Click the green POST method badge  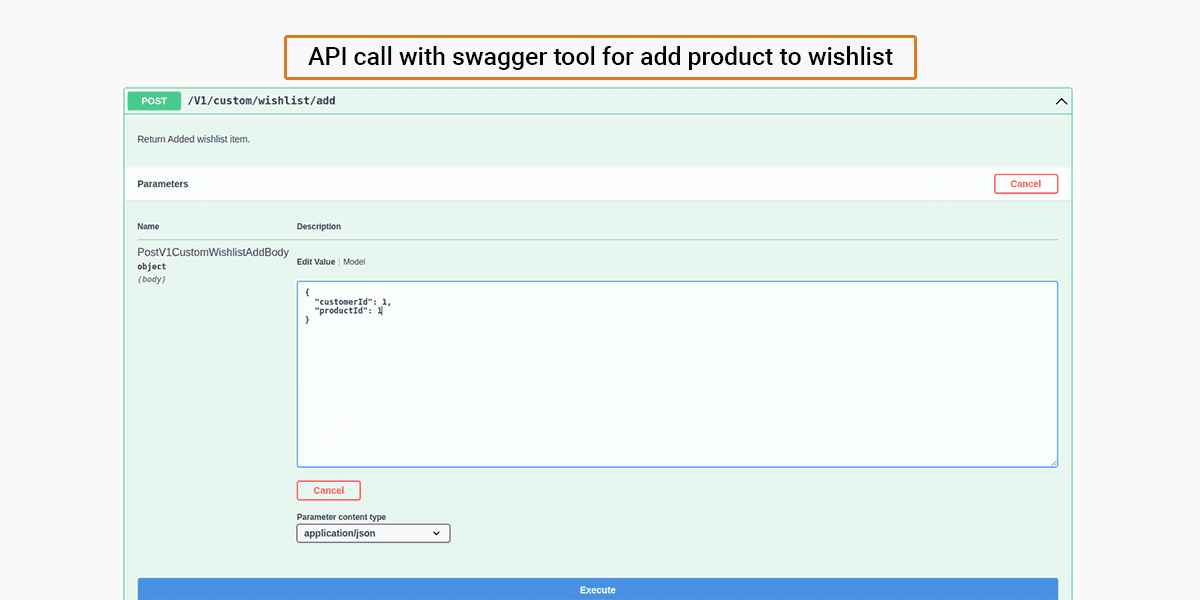coord(154,101)
